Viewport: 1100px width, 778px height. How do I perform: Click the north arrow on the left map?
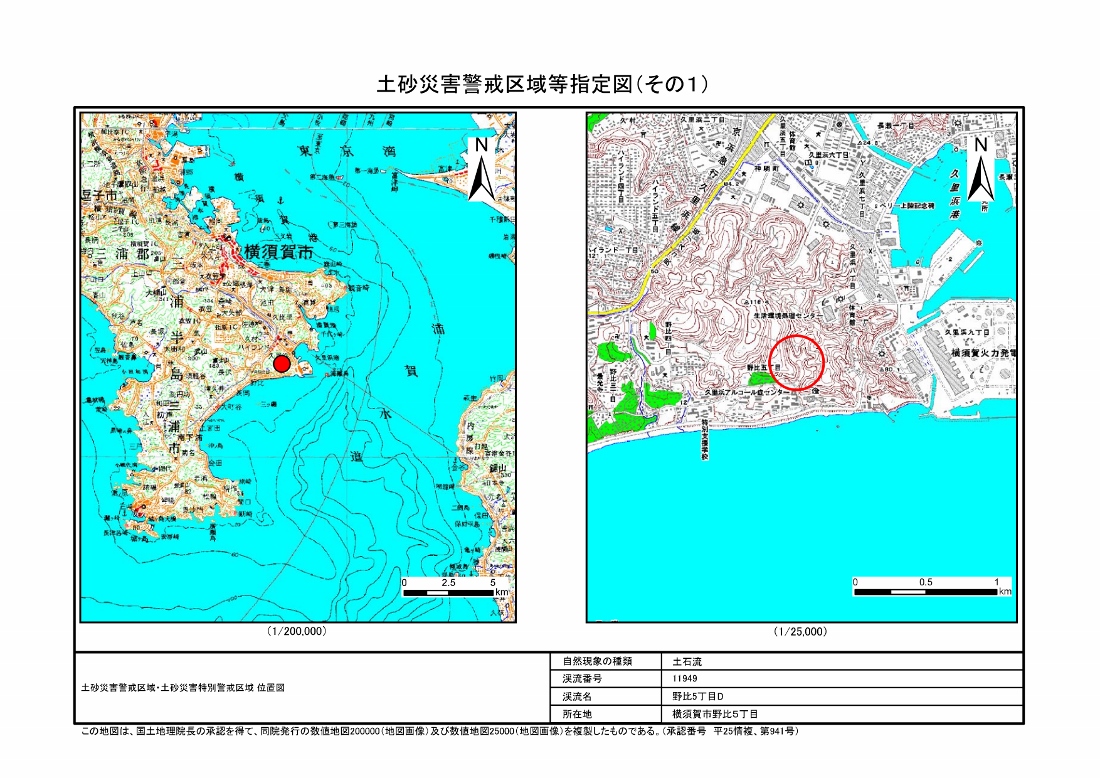[480, 169]
